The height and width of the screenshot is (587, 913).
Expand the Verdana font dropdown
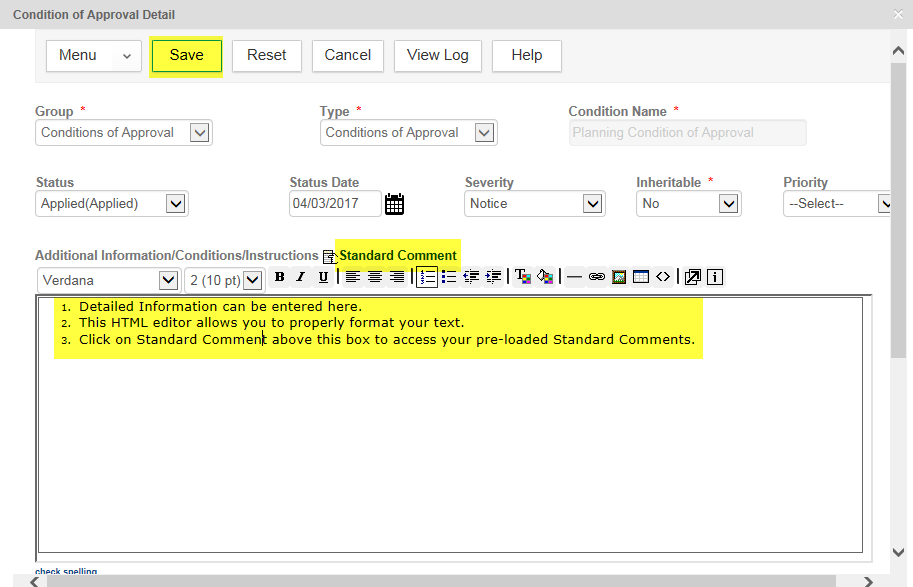(x=167, y=281)
